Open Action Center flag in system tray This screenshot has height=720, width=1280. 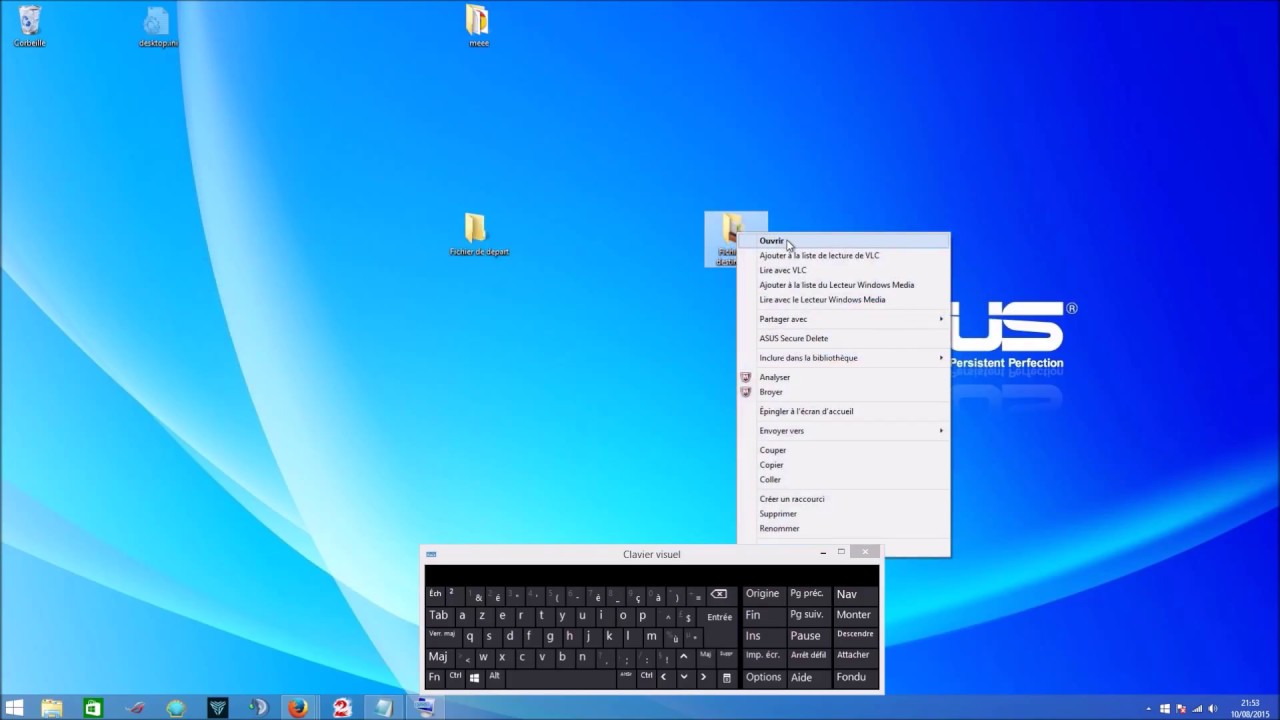tap(1181, 709)
